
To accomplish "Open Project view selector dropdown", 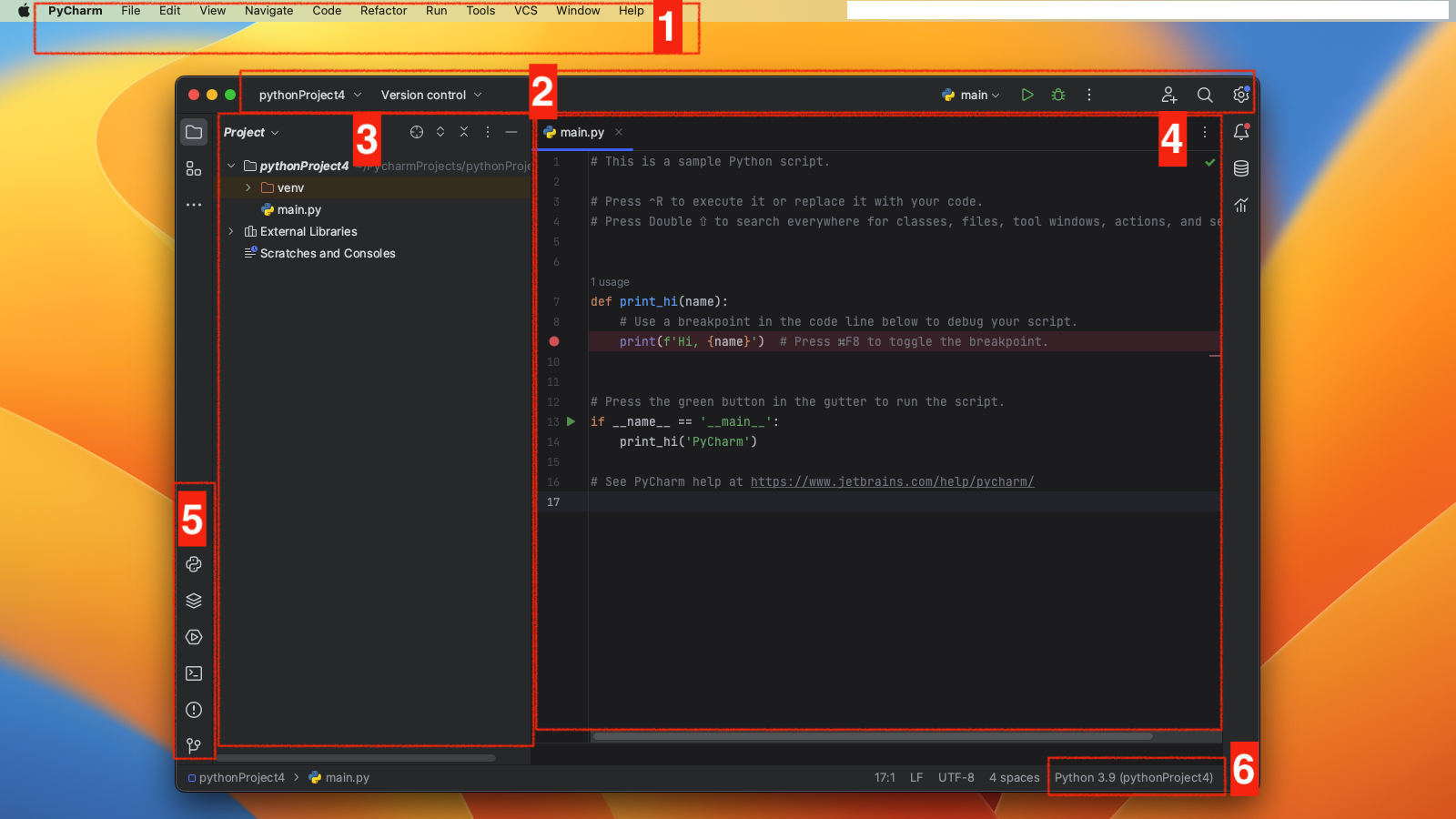I will point(251,132).
